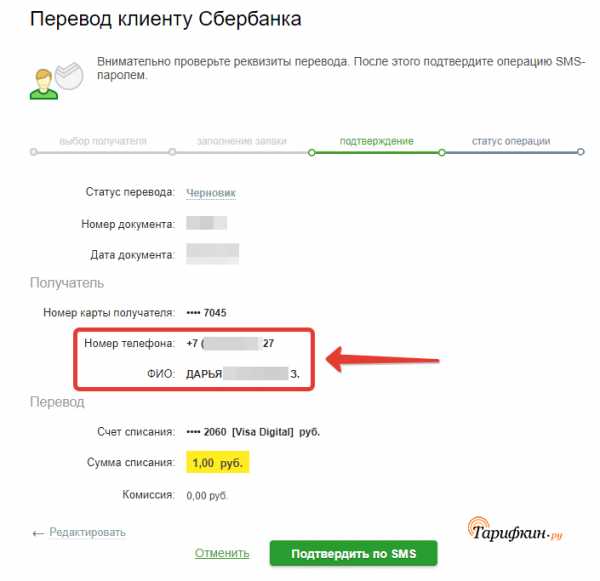Viewport: 600px width, 581px height.
Task: Select the заполнение заявки step
Action: click(x=241, y=141)
